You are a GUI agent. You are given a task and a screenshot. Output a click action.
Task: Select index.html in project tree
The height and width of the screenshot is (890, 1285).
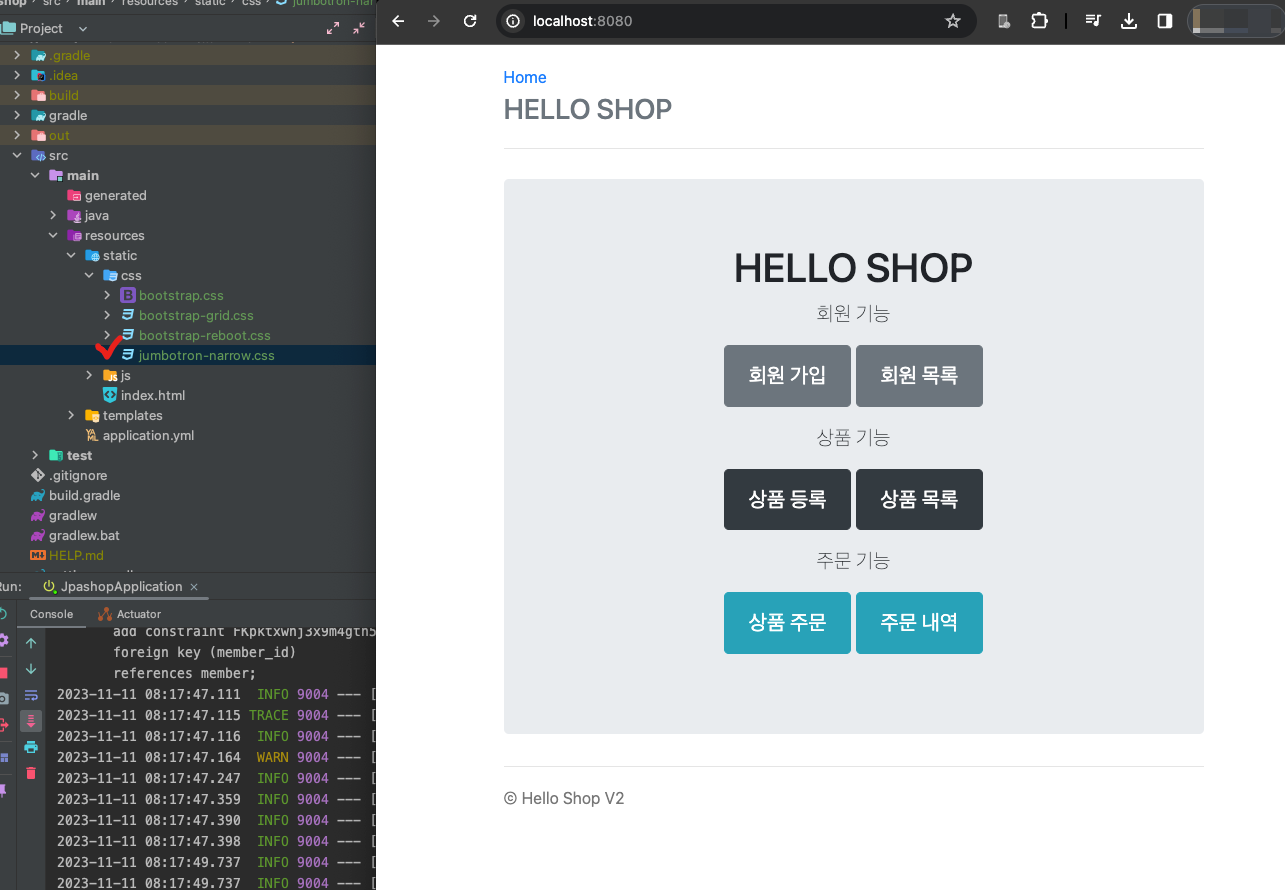(153, 395)
